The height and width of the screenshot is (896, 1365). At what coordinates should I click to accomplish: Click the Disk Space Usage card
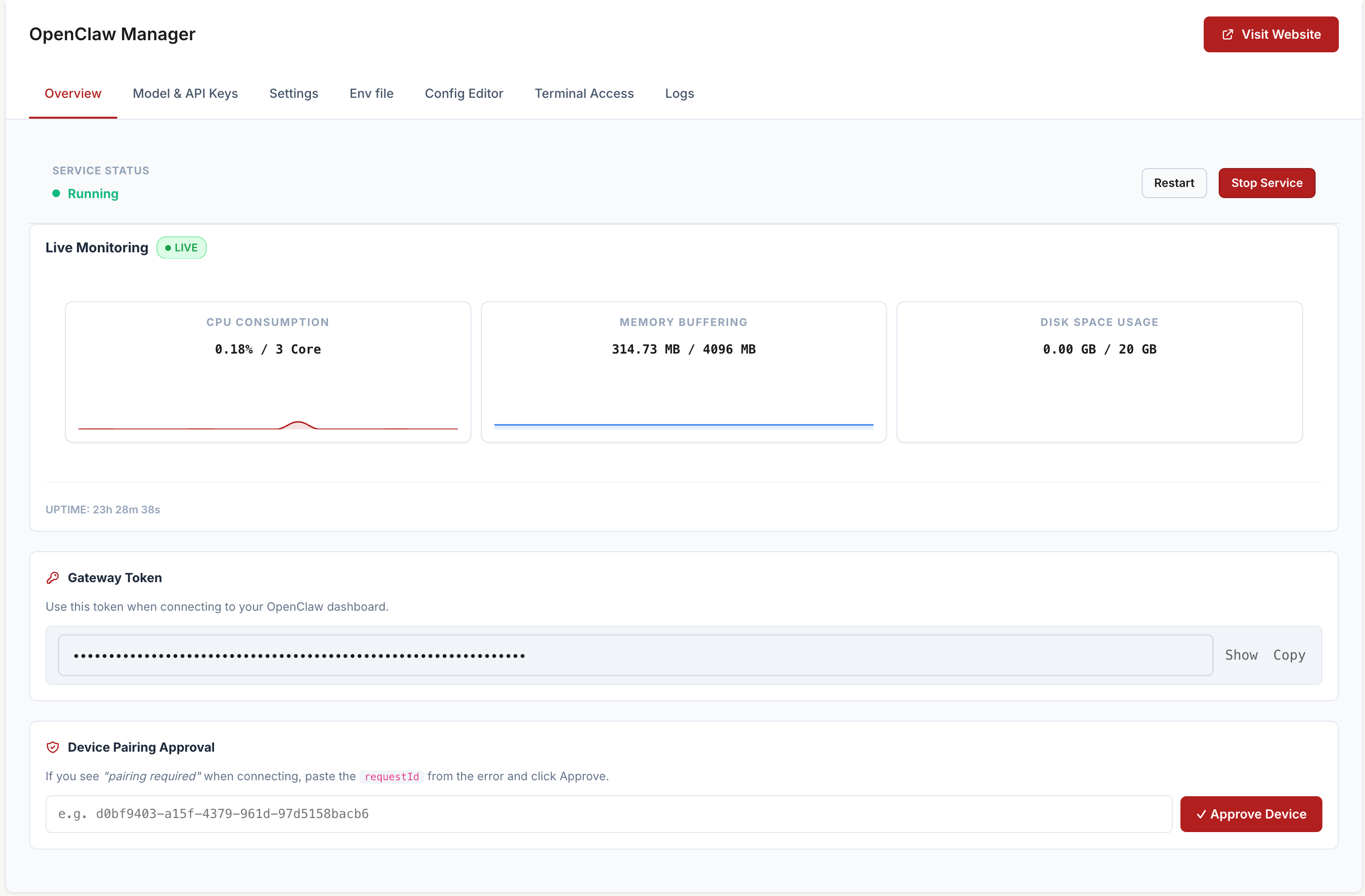tap(1100, 371)
